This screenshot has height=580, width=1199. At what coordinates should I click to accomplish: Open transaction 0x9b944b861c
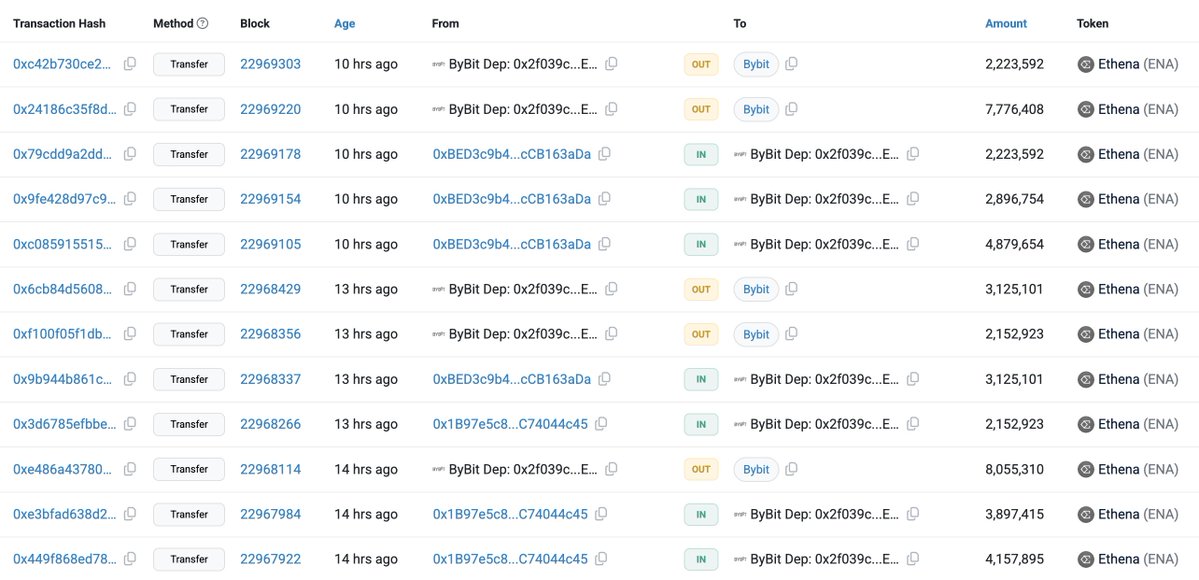point(63,379)
